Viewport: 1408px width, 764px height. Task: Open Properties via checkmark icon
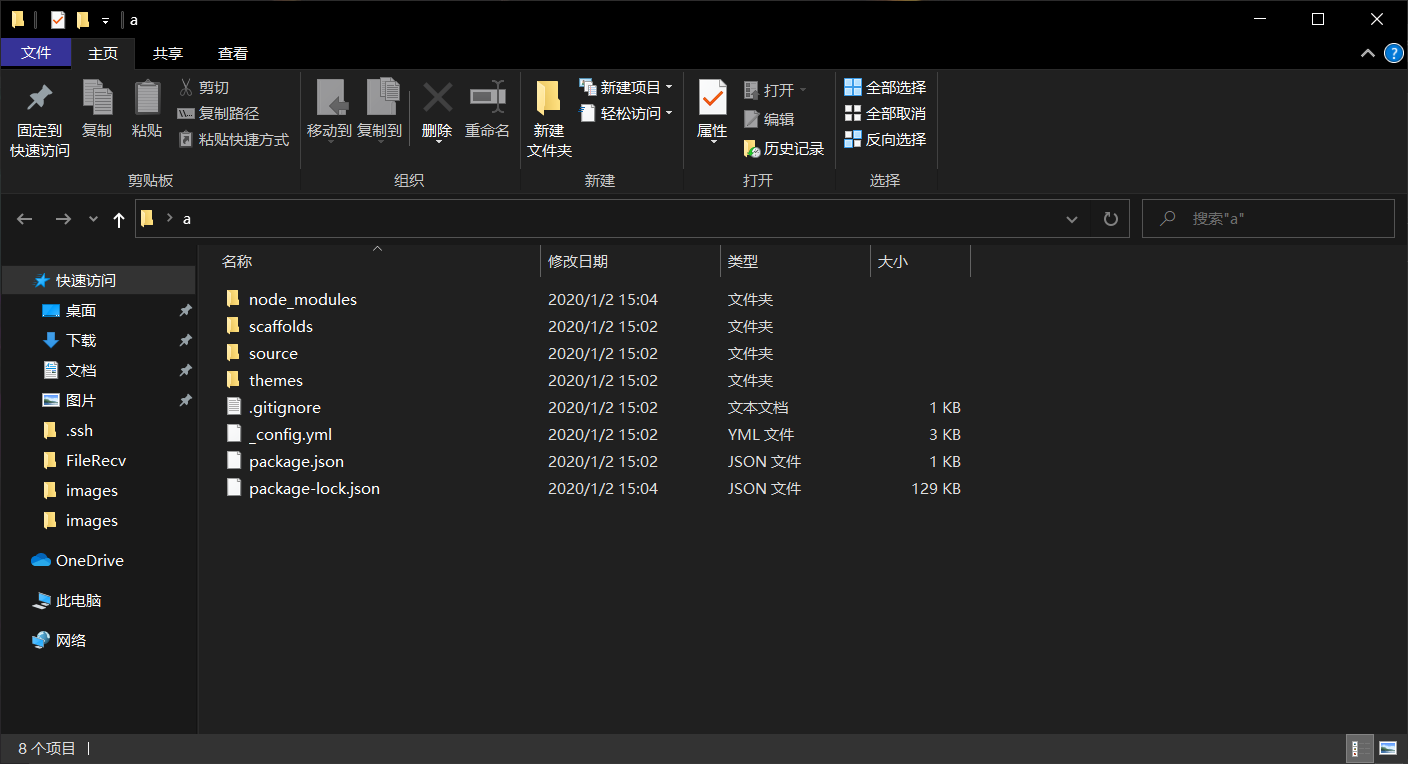coord(712,98)
